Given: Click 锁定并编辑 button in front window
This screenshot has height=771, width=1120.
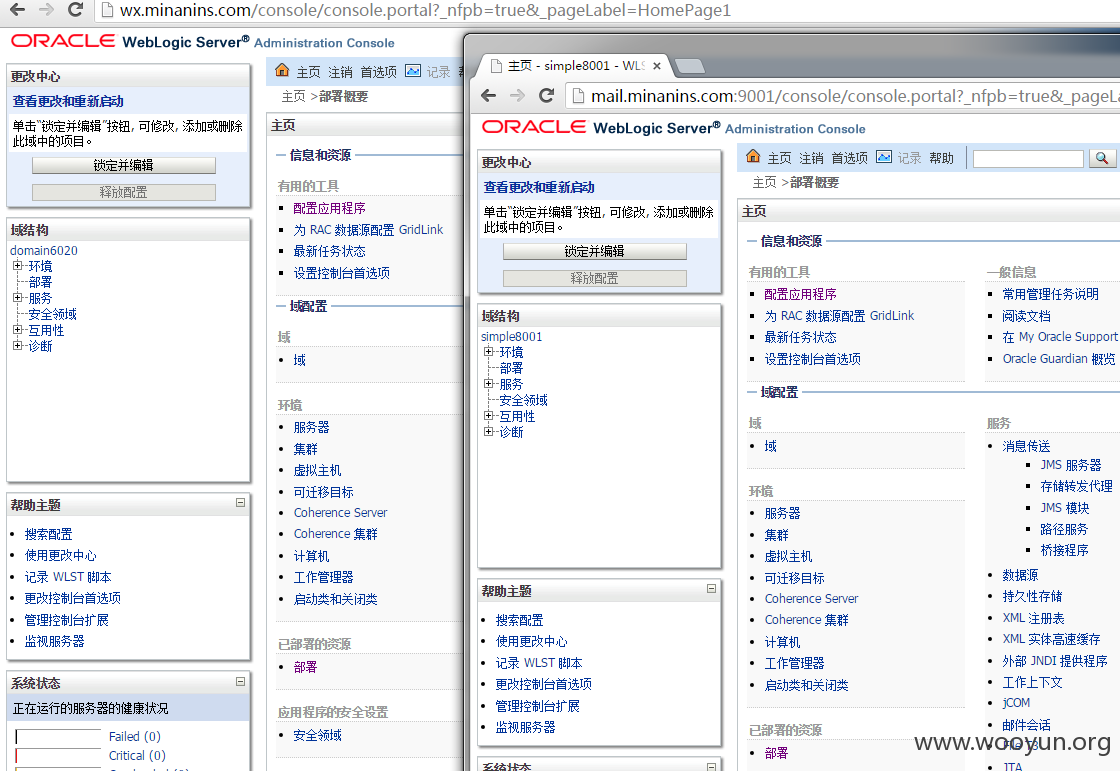Looking at the screenshot, I should click(x=594, y=252).
